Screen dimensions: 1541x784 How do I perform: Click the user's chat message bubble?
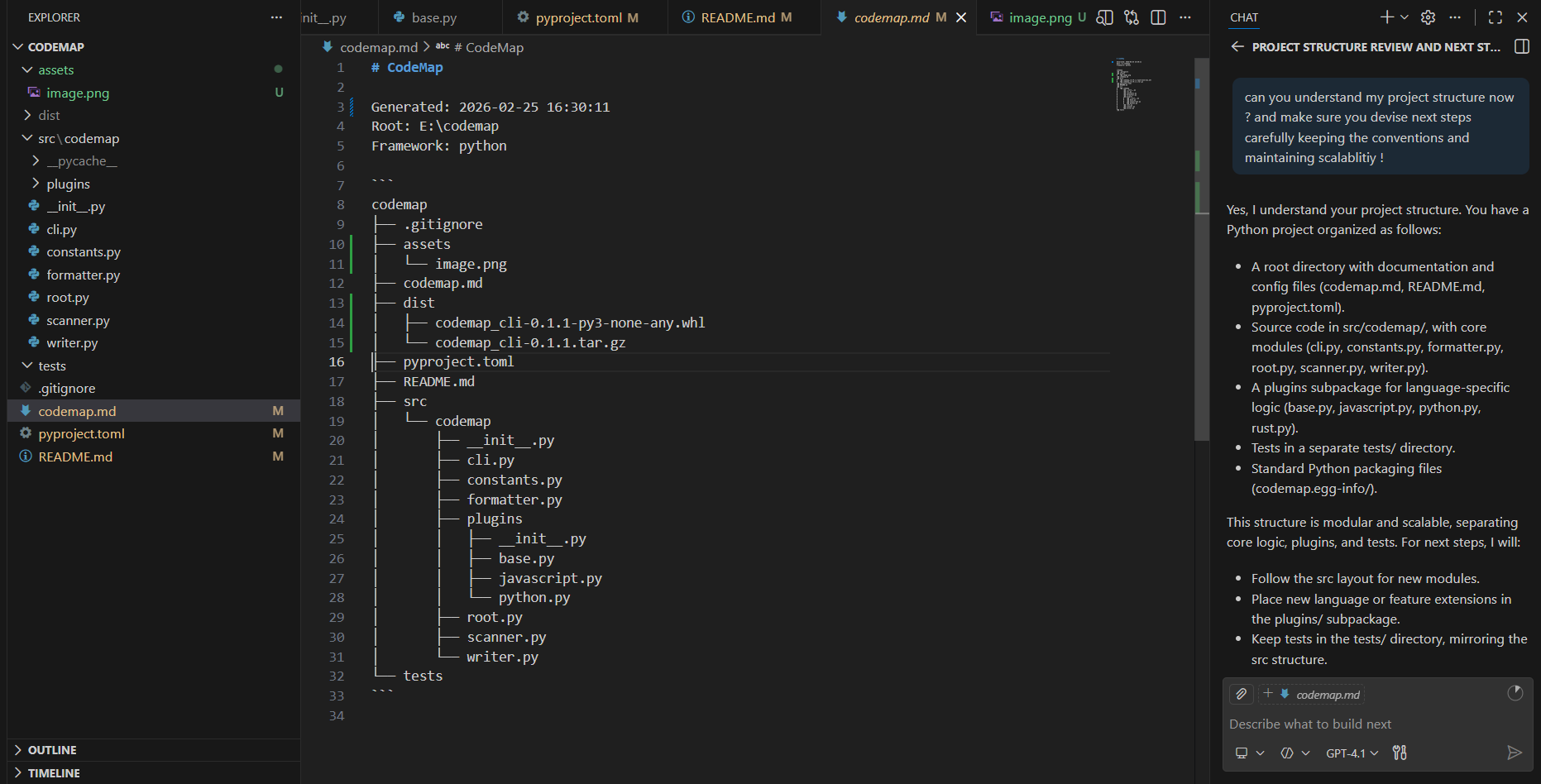(1380, 127)
